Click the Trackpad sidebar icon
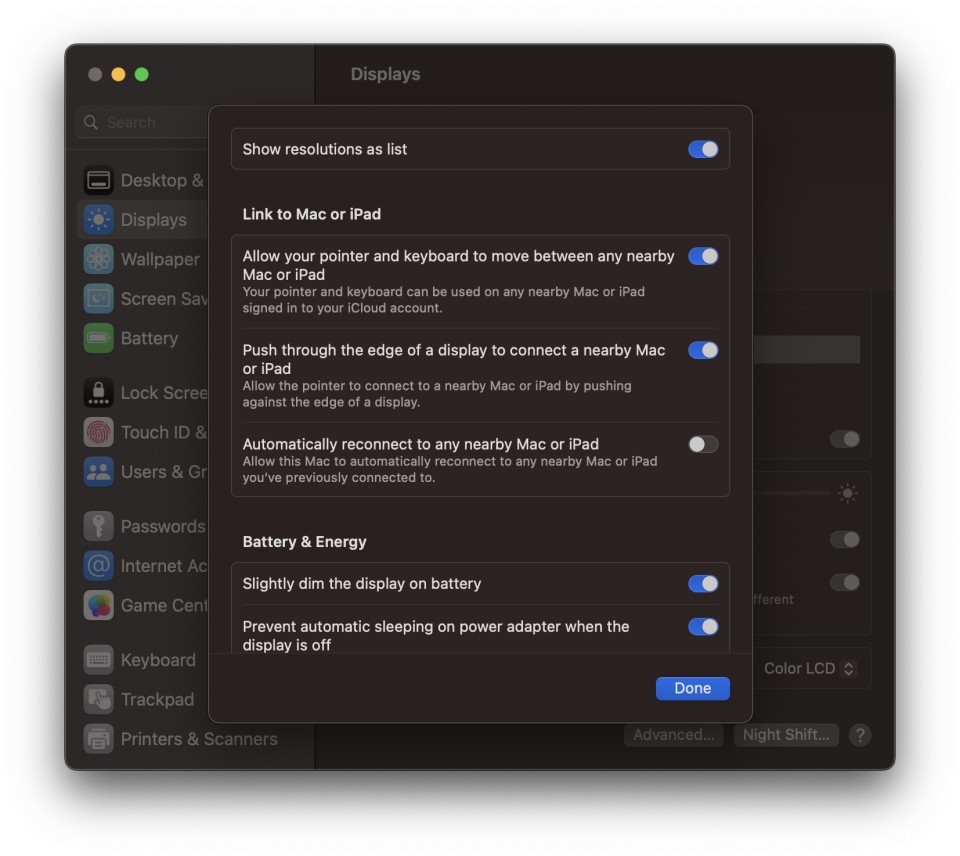 98,699
